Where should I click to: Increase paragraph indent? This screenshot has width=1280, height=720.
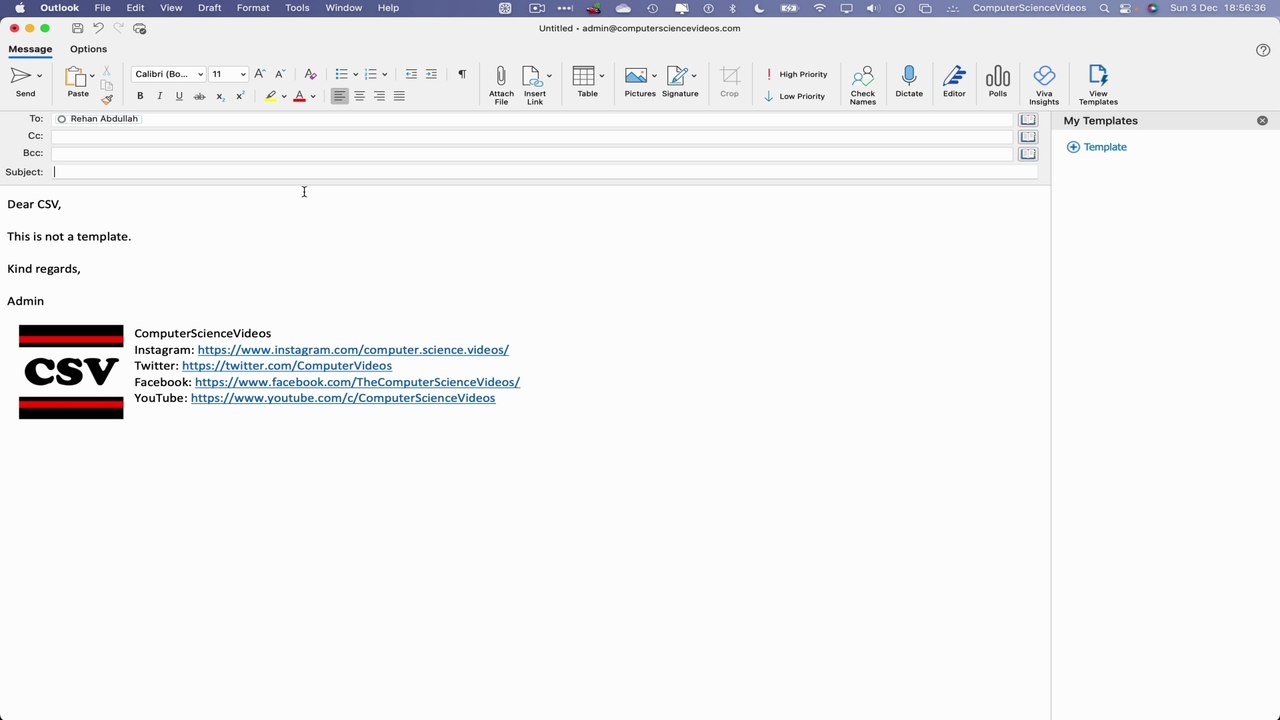tap(431, 74)
